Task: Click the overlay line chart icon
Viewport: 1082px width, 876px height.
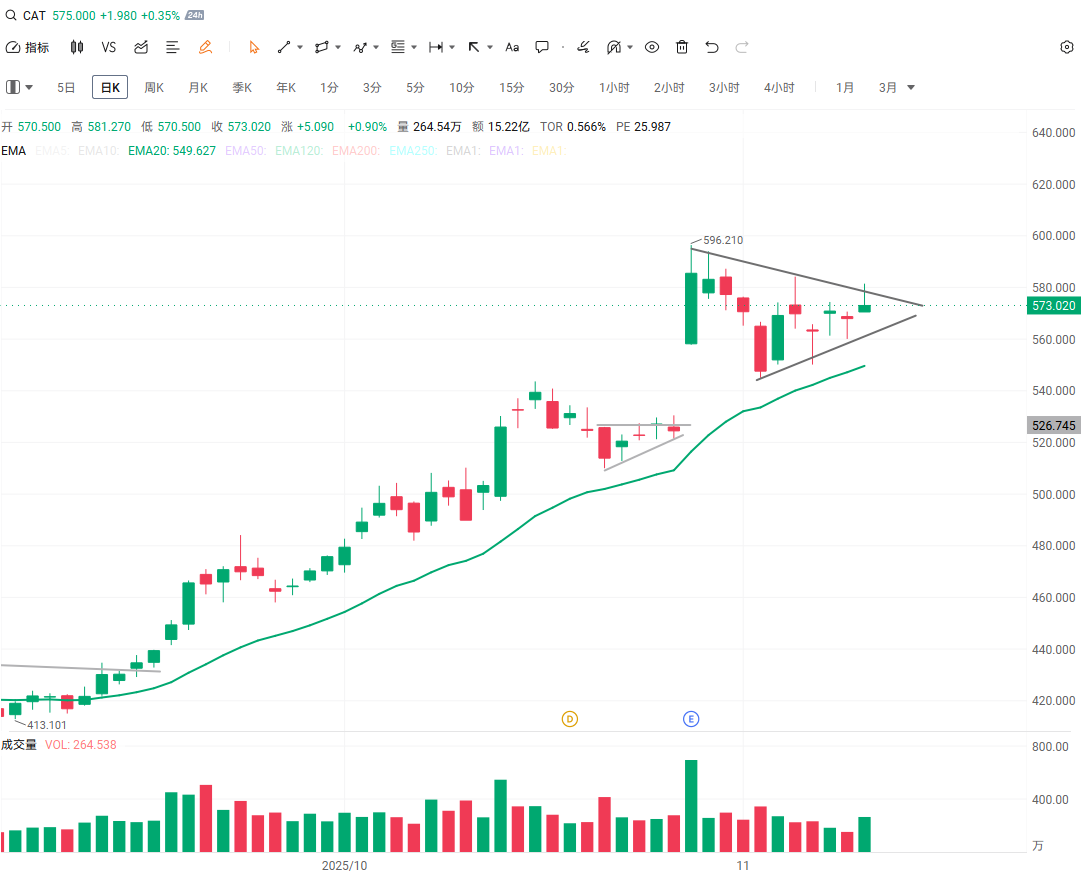Action: pyautogui.click(x=141, y=47)
